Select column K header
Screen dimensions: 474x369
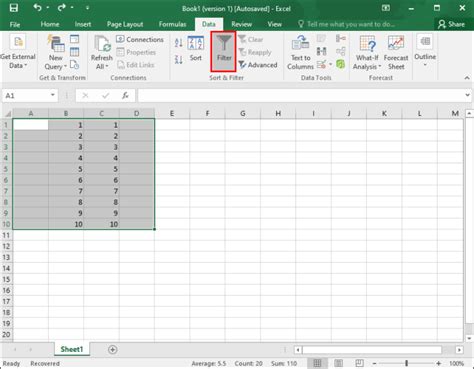(384, 114)
